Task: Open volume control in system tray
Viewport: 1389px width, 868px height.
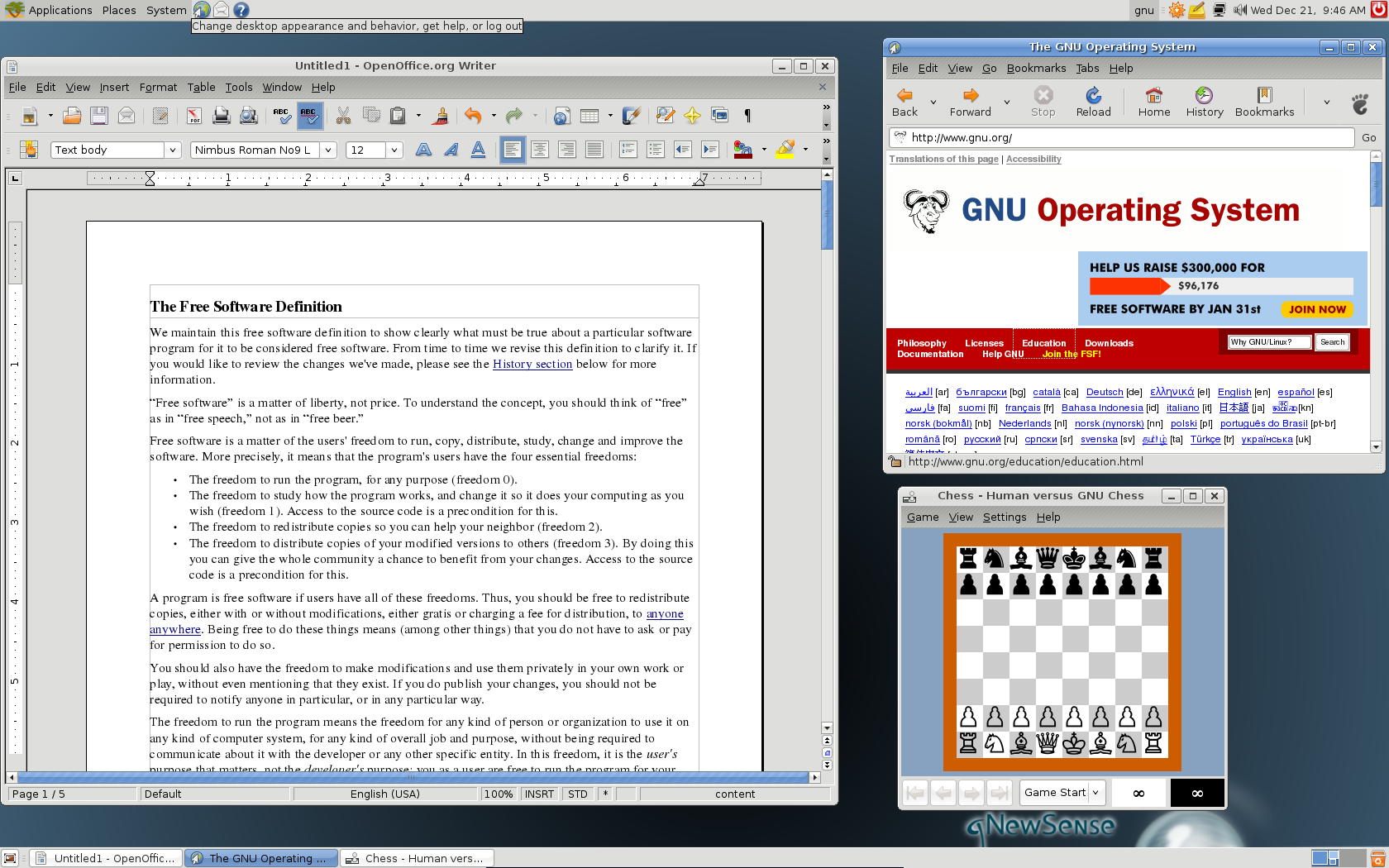Action: click(x=1239, y=10)
